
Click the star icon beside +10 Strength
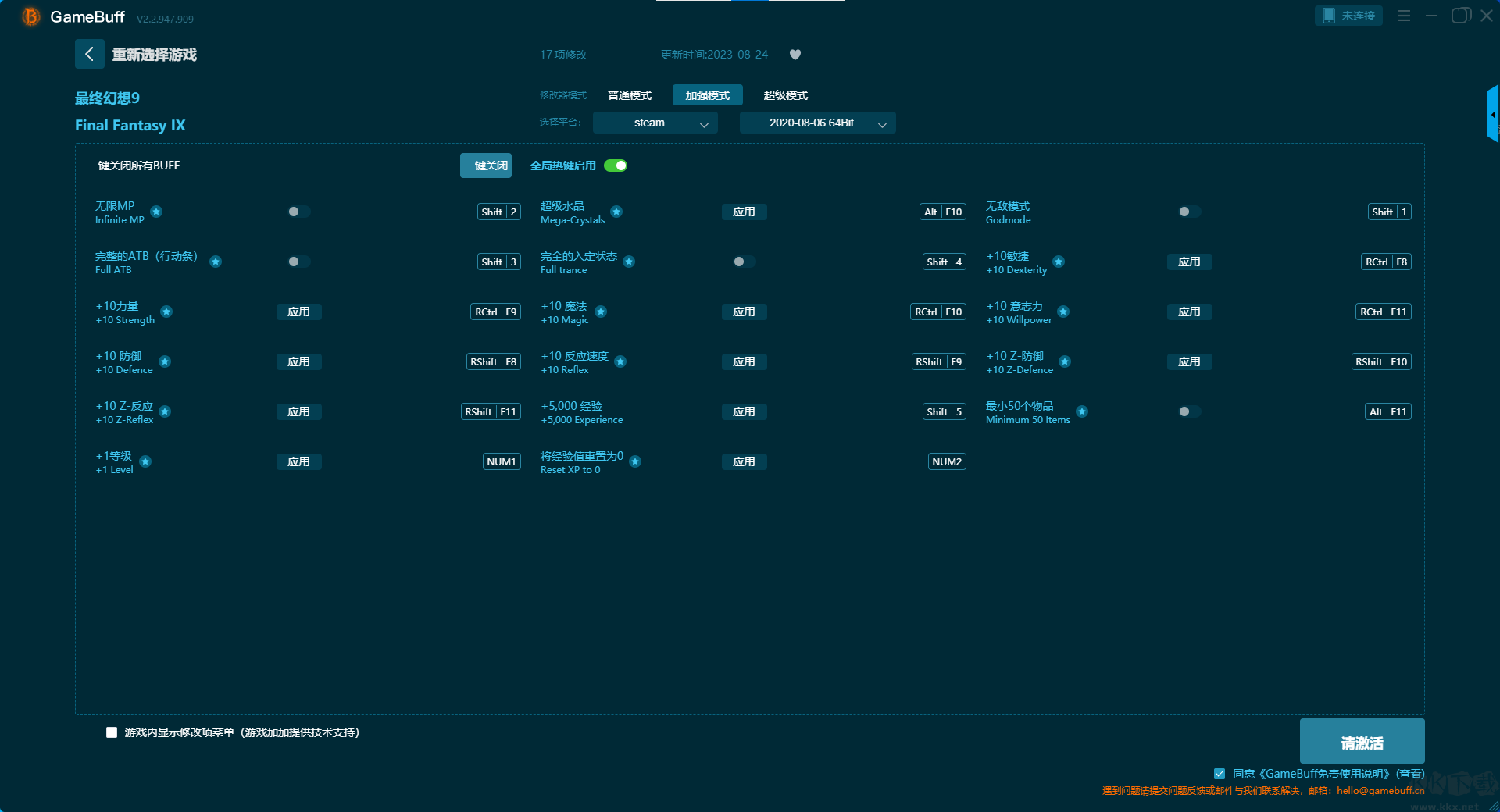(x=166, y=312)
